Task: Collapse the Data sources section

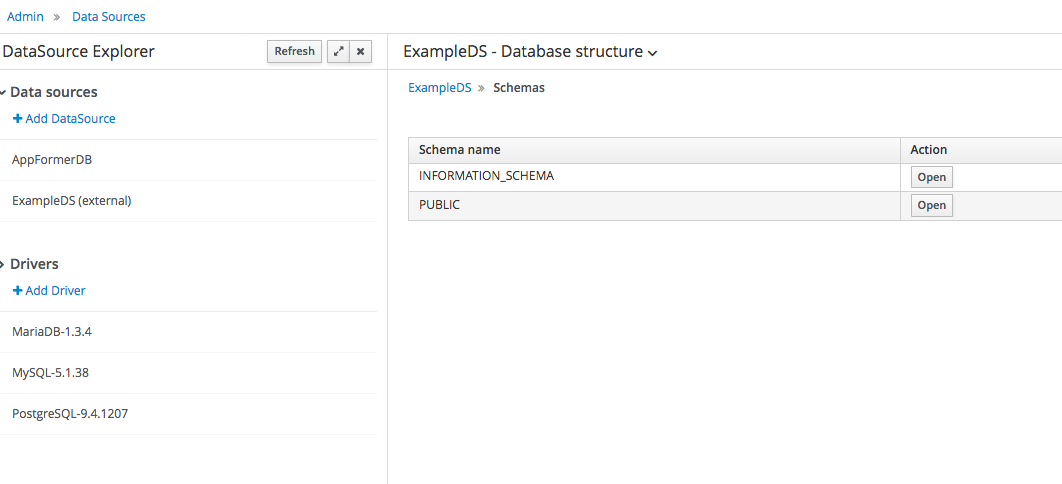Action: (x=3, y=92)
